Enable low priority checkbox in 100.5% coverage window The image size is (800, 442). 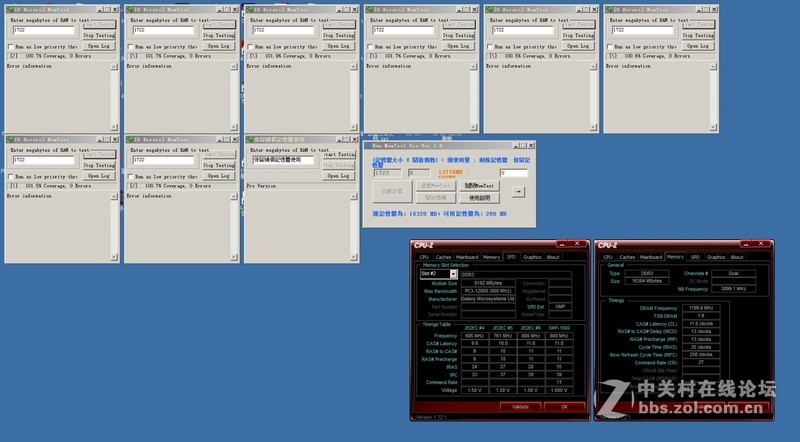point(490,46)
